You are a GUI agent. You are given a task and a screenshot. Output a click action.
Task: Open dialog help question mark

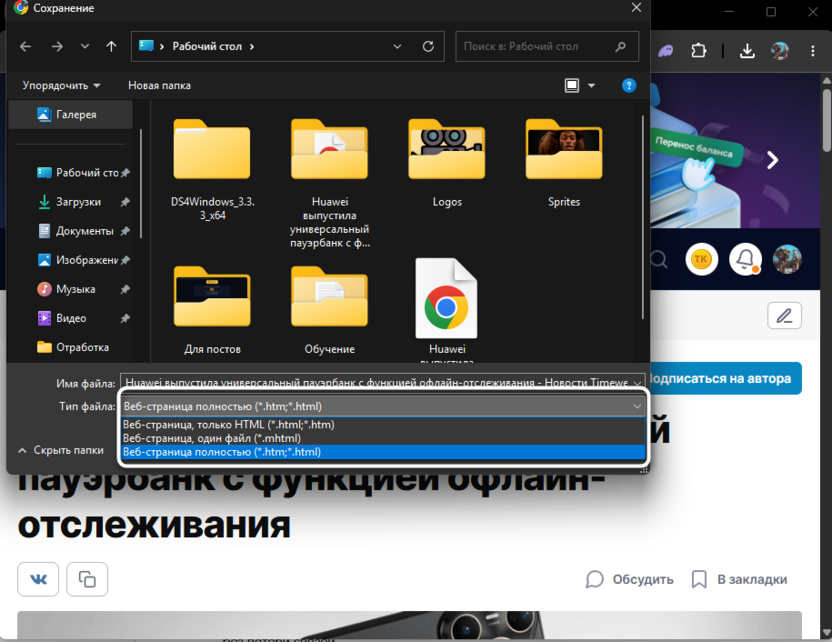click(x=629, y=85)
